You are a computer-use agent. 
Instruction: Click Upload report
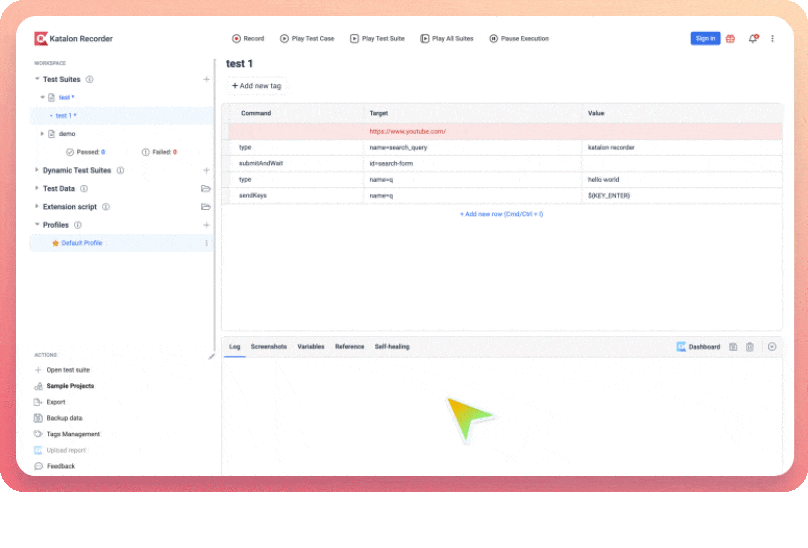pos(60,450)
